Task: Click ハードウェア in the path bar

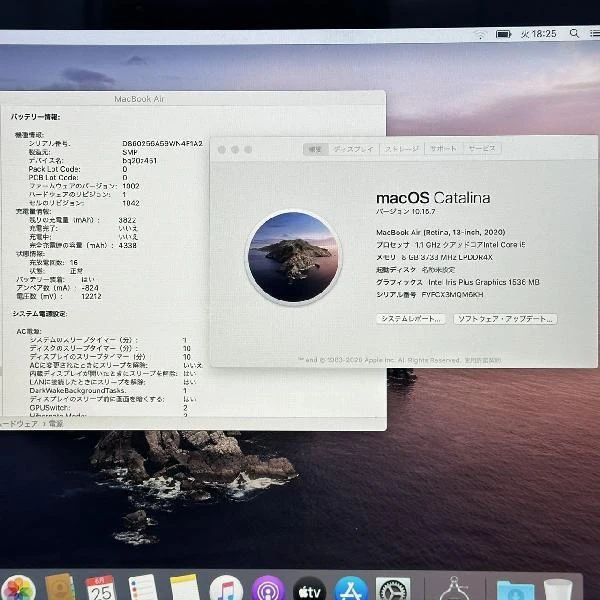Action: (x=19, y=424)
